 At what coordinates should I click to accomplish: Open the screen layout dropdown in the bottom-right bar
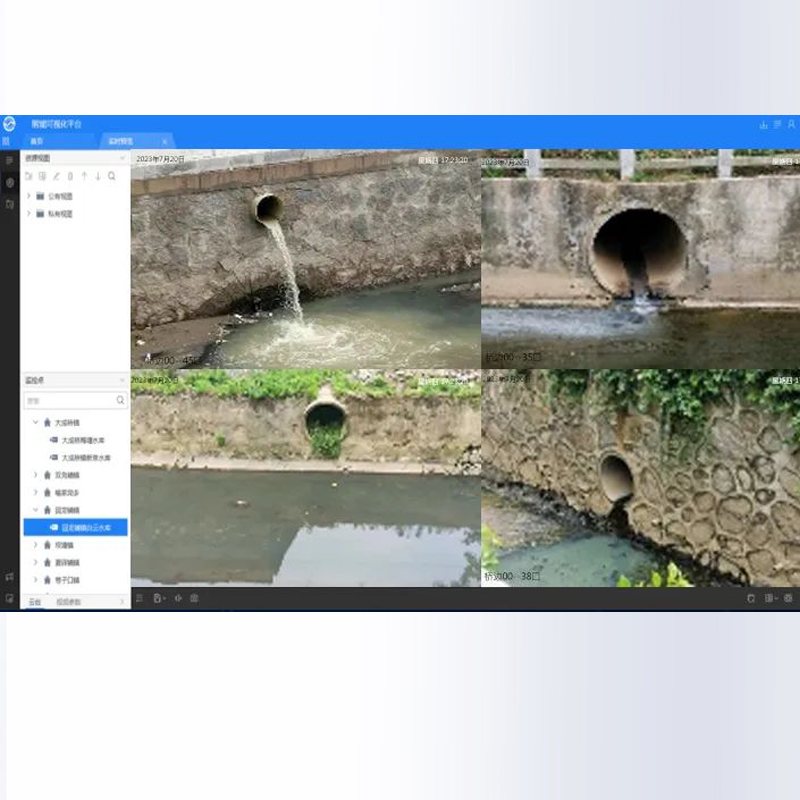(x=771, y=598)
